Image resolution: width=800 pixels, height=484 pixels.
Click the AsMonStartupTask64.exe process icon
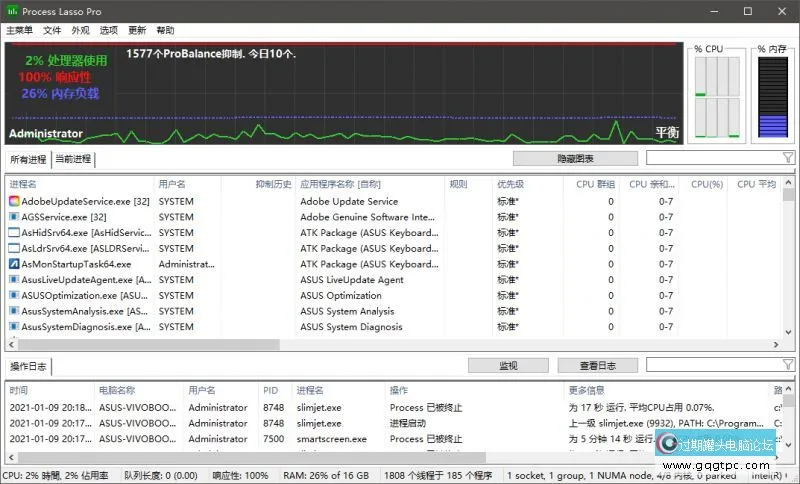14,264
